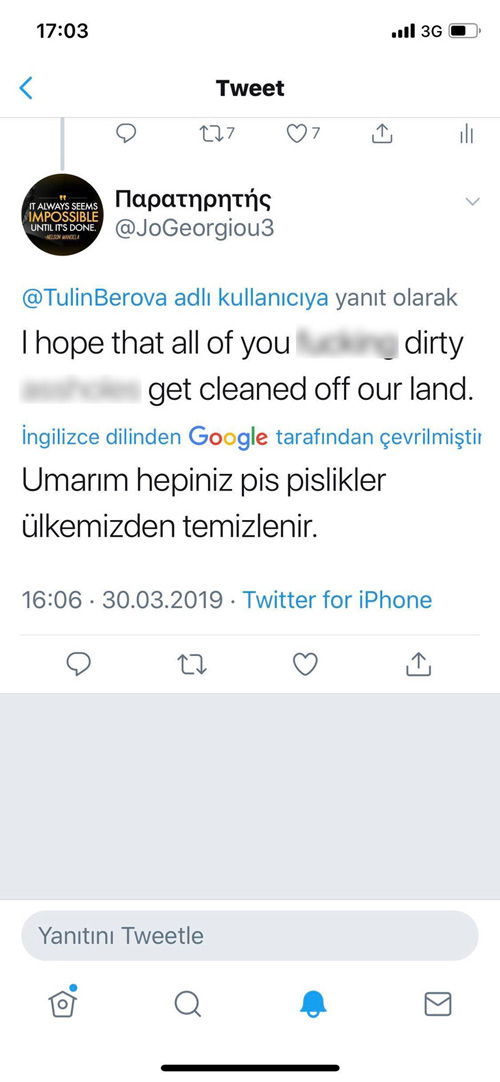Like parent tweet with 7 hearts
Viewport: 500px width, 1082px height.
pos(303,133)
